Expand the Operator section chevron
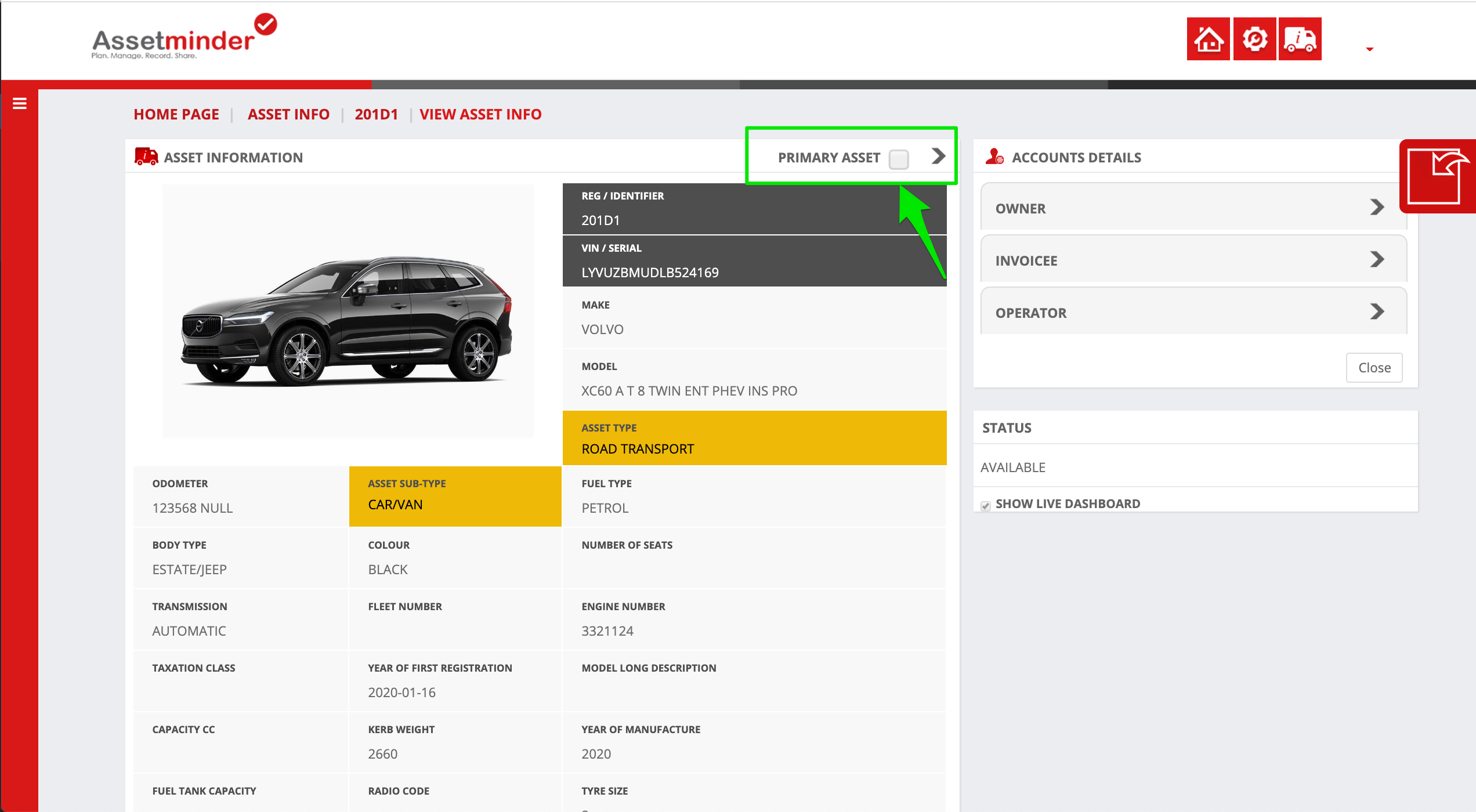Image resolution: width=1476 pixels, height=812 pixels. [1377, 311]
